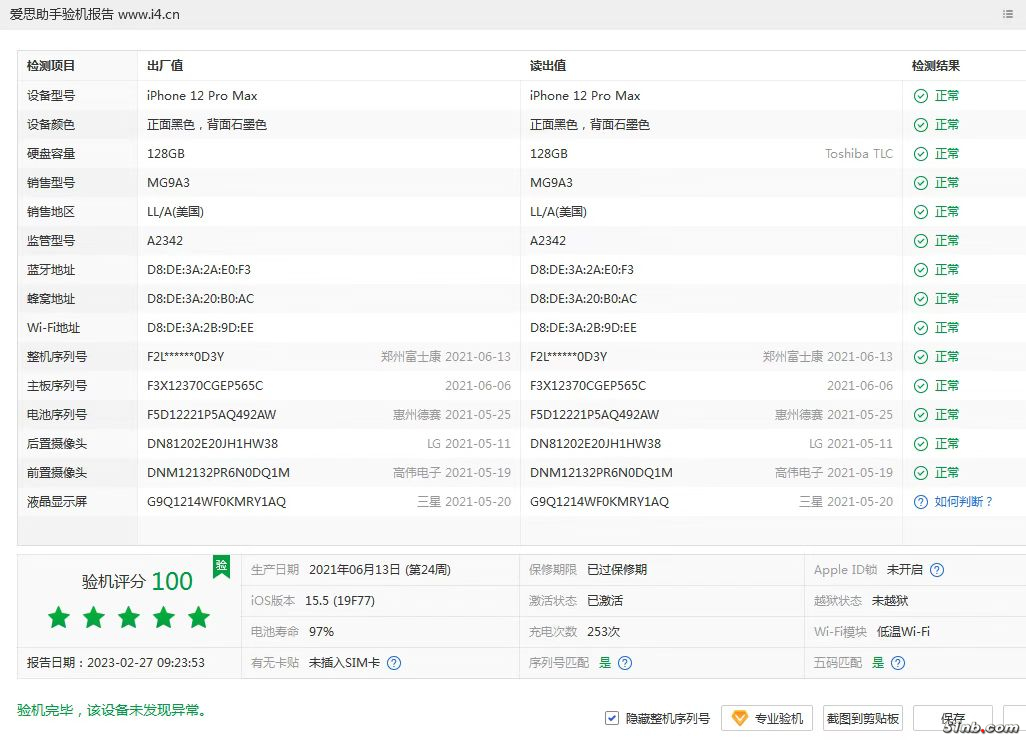The width and height of the screenshot is (1026, 740).
Task: Select factory serial F2L******0D3Y
Action: [x=185, y=357]
